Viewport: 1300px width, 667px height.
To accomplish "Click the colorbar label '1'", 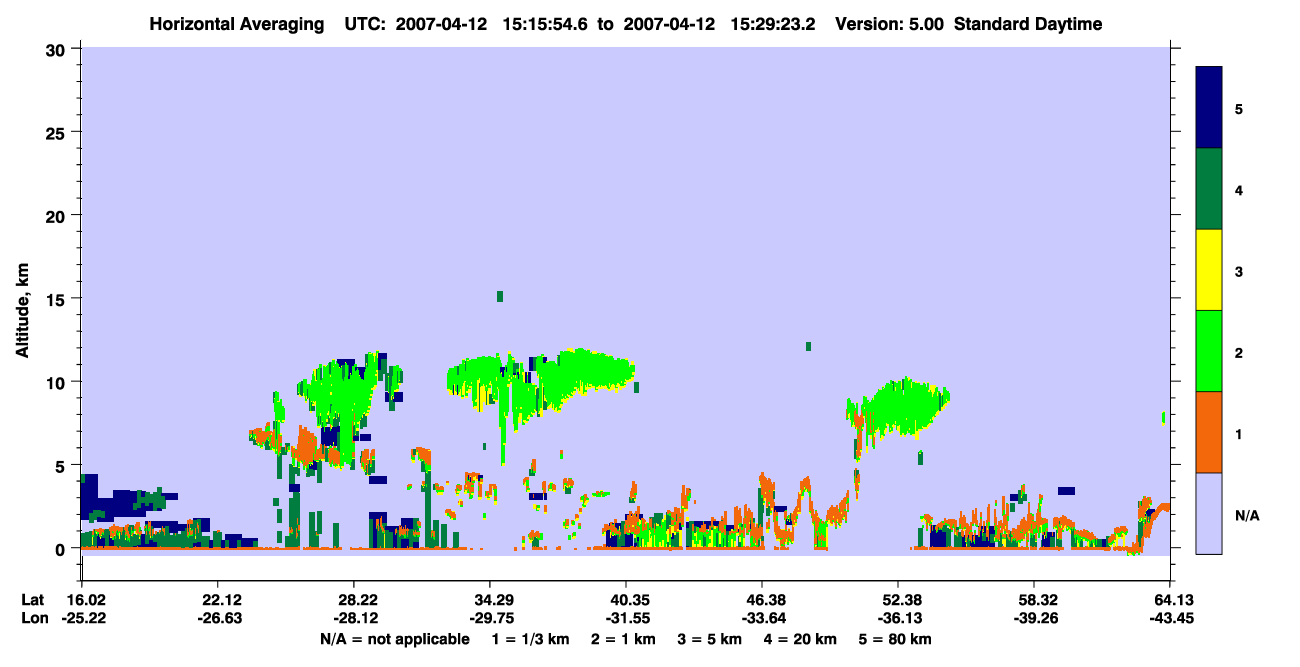I will [1240, 434].
